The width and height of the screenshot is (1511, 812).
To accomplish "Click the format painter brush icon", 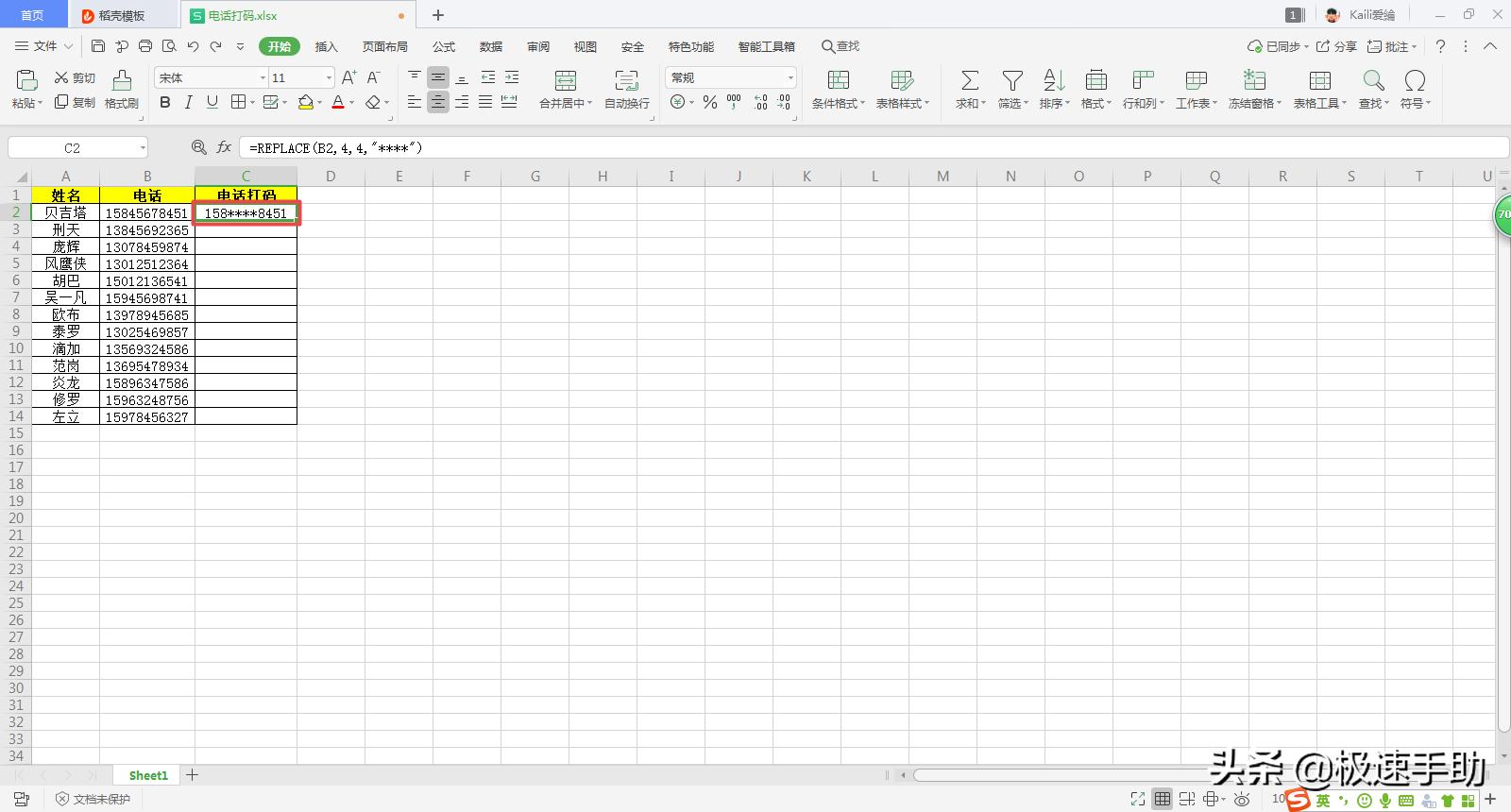I will point(121,81).
